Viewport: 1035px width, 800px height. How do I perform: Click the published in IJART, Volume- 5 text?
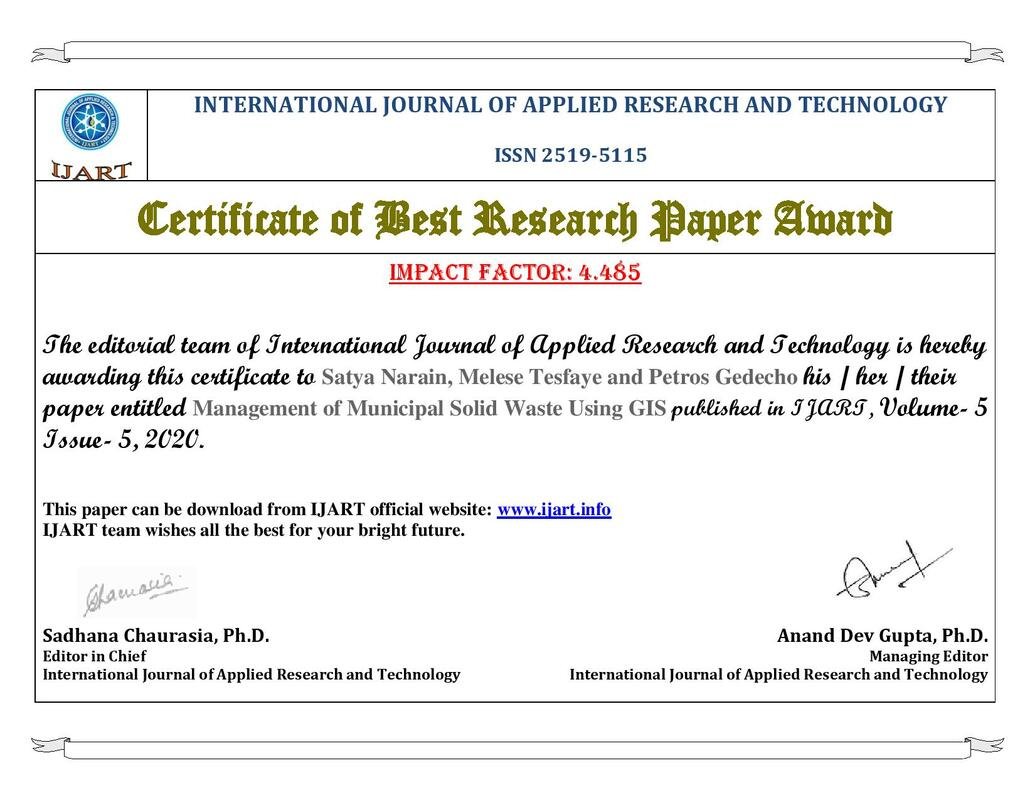(x=829, y=409)
